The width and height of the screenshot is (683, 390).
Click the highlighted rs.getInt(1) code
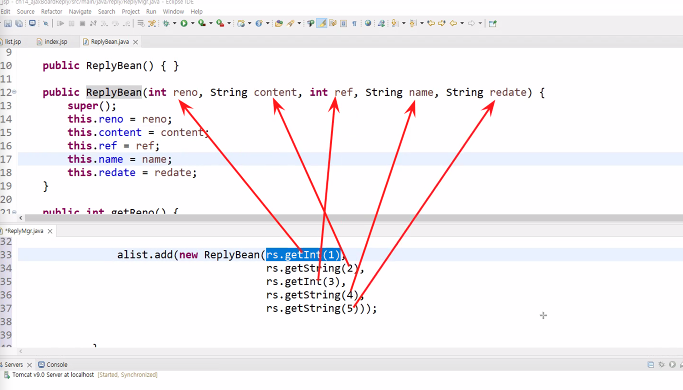tap(303, 254)
